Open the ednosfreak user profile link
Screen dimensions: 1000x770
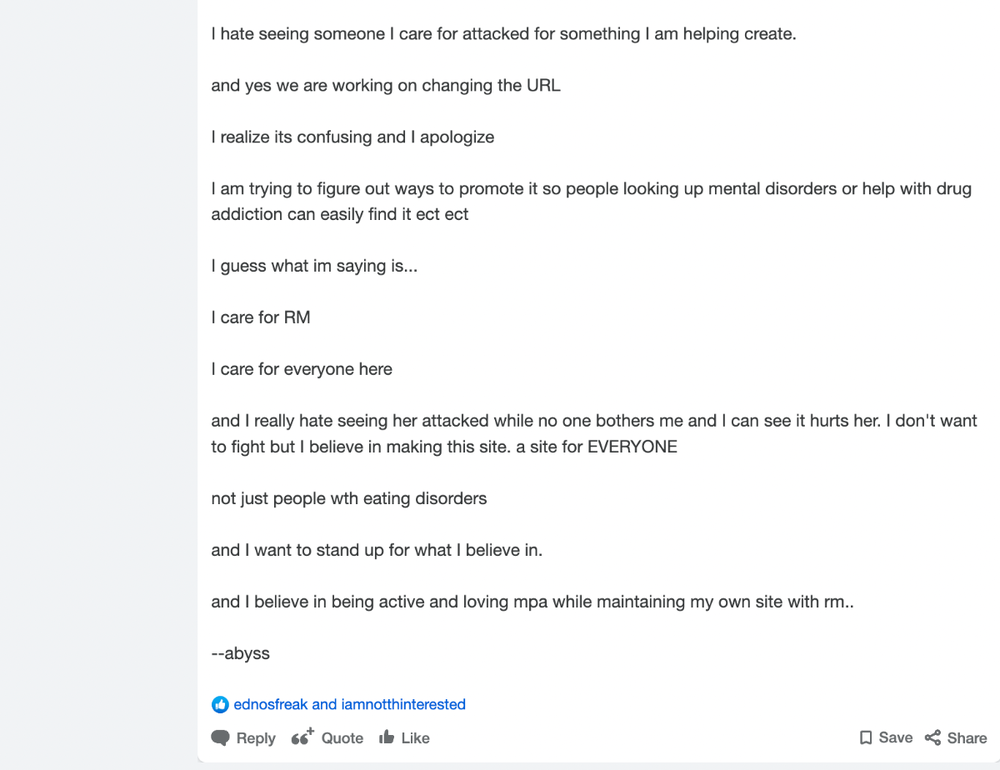click(270, 704)
